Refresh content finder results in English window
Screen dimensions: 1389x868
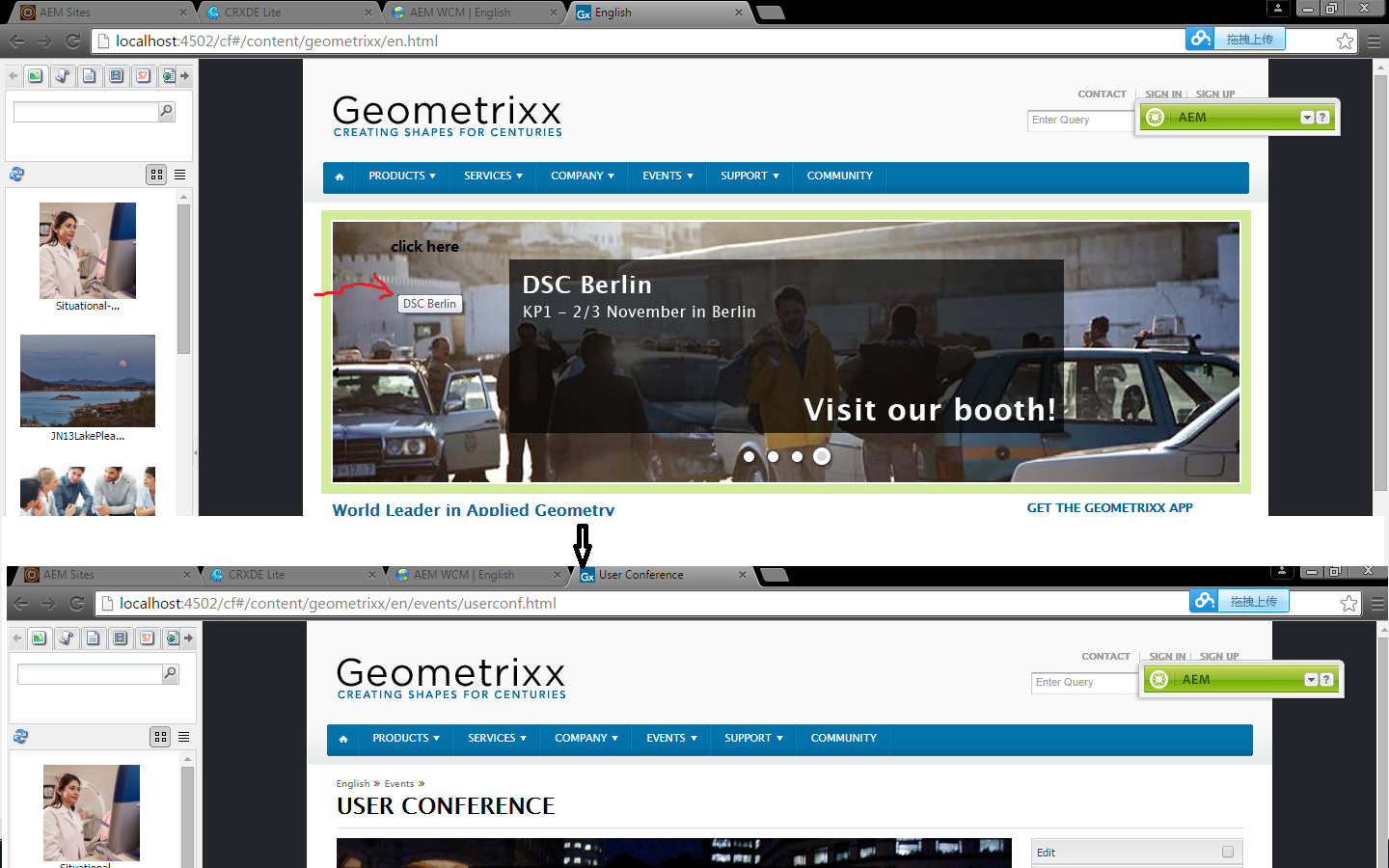coord(16,175)
